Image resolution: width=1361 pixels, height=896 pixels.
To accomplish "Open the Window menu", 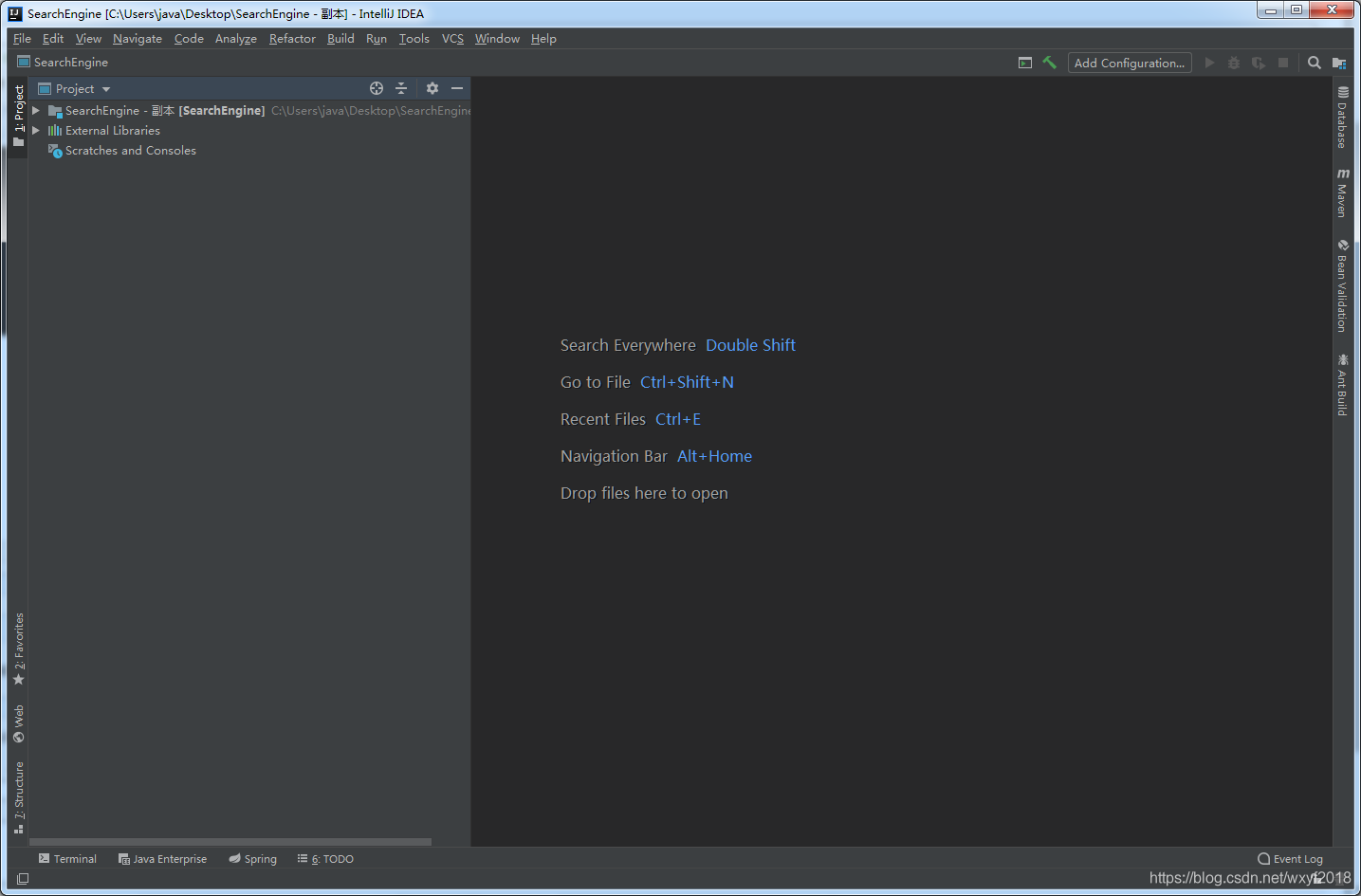I will 497,39.
